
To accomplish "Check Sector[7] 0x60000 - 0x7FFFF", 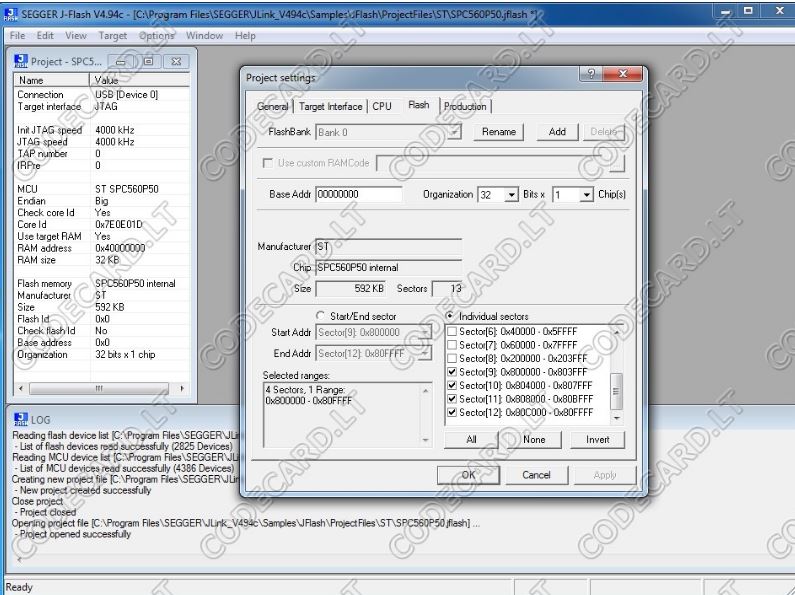I will (x=452, y=345).
